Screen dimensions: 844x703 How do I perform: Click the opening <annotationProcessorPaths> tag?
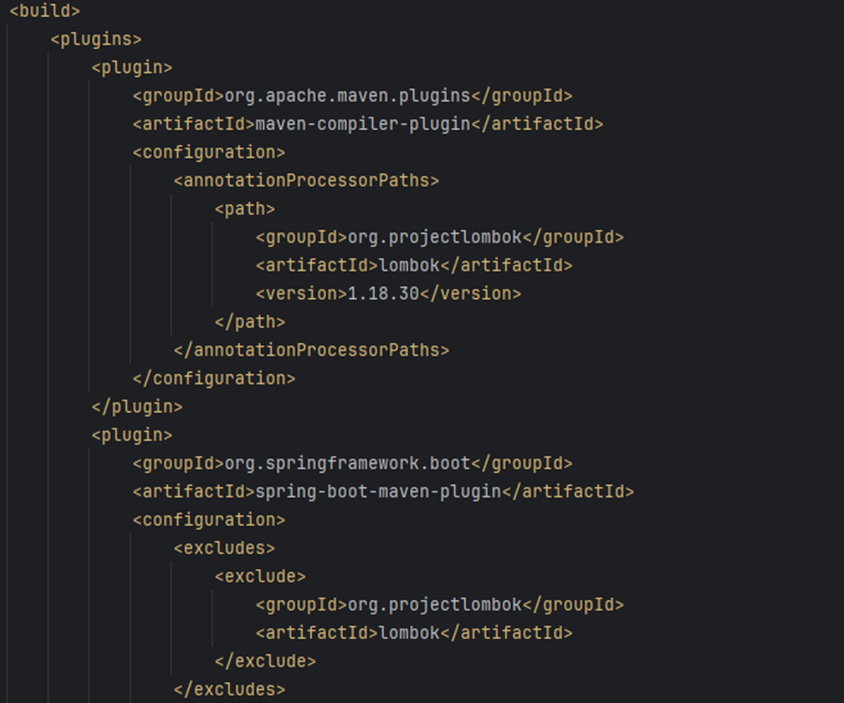tap(306, 180)
